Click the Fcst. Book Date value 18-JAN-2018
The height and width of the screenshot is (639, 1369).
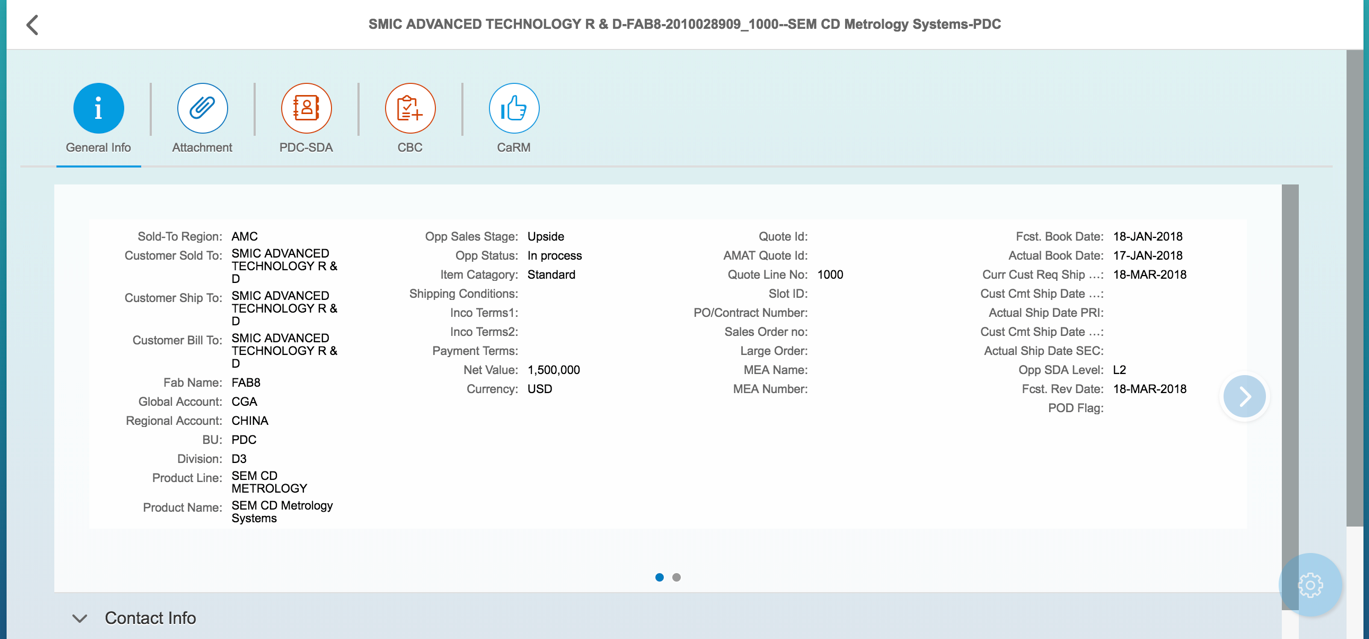click(1148, 237)
